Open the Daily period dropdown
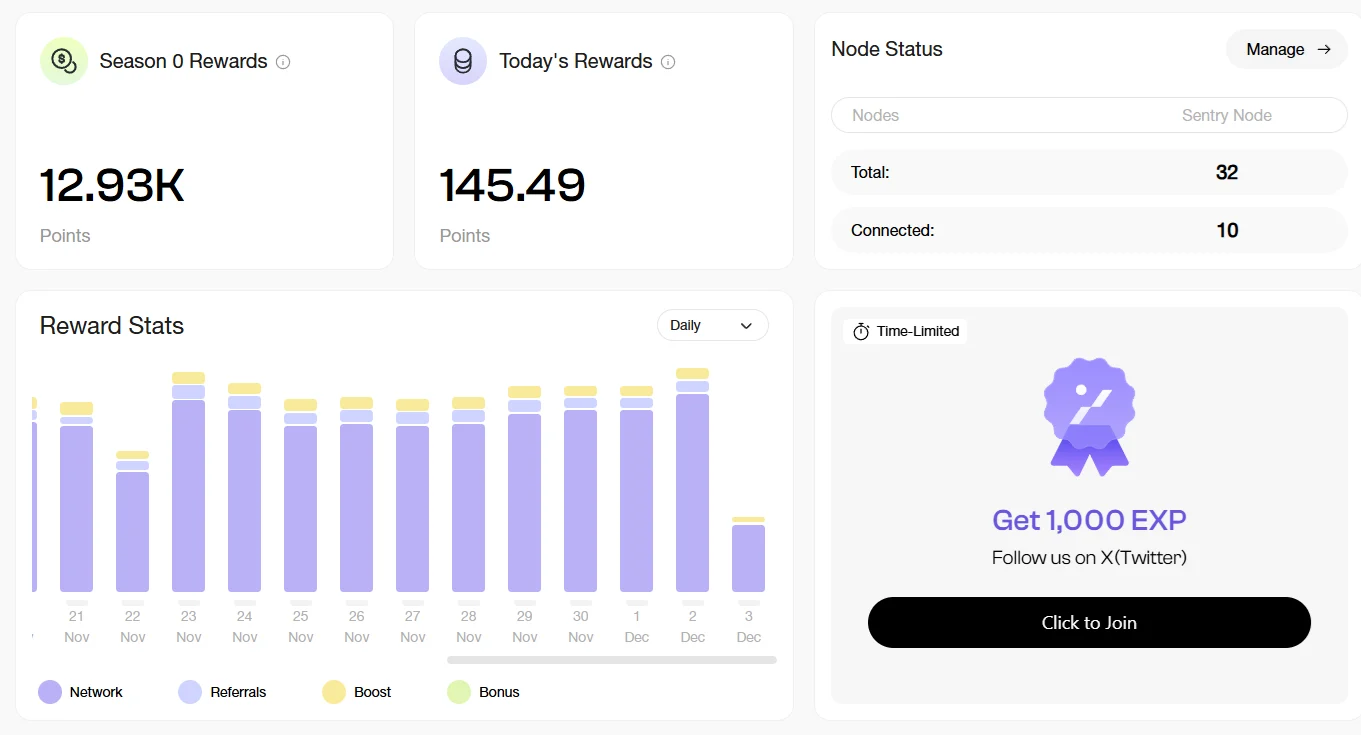This screenshot has width=1361, height=735. [713, 325]
